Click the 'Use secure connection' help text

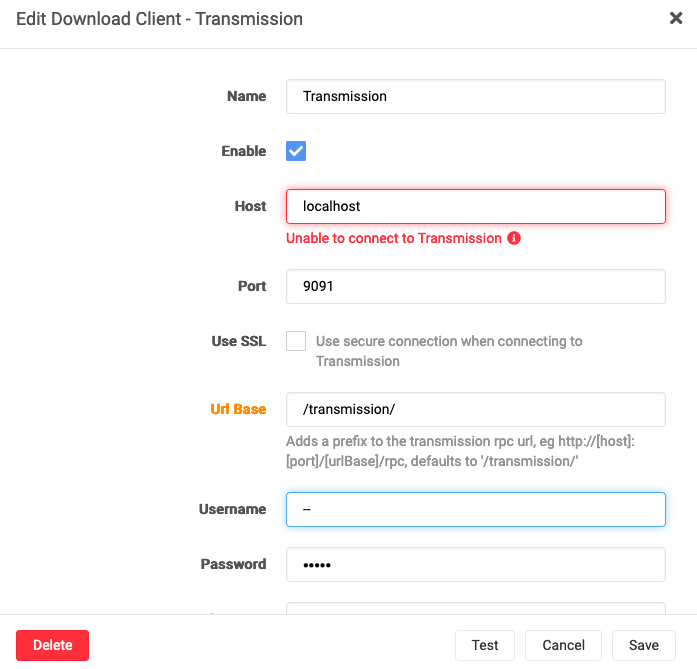click(449, 351)
